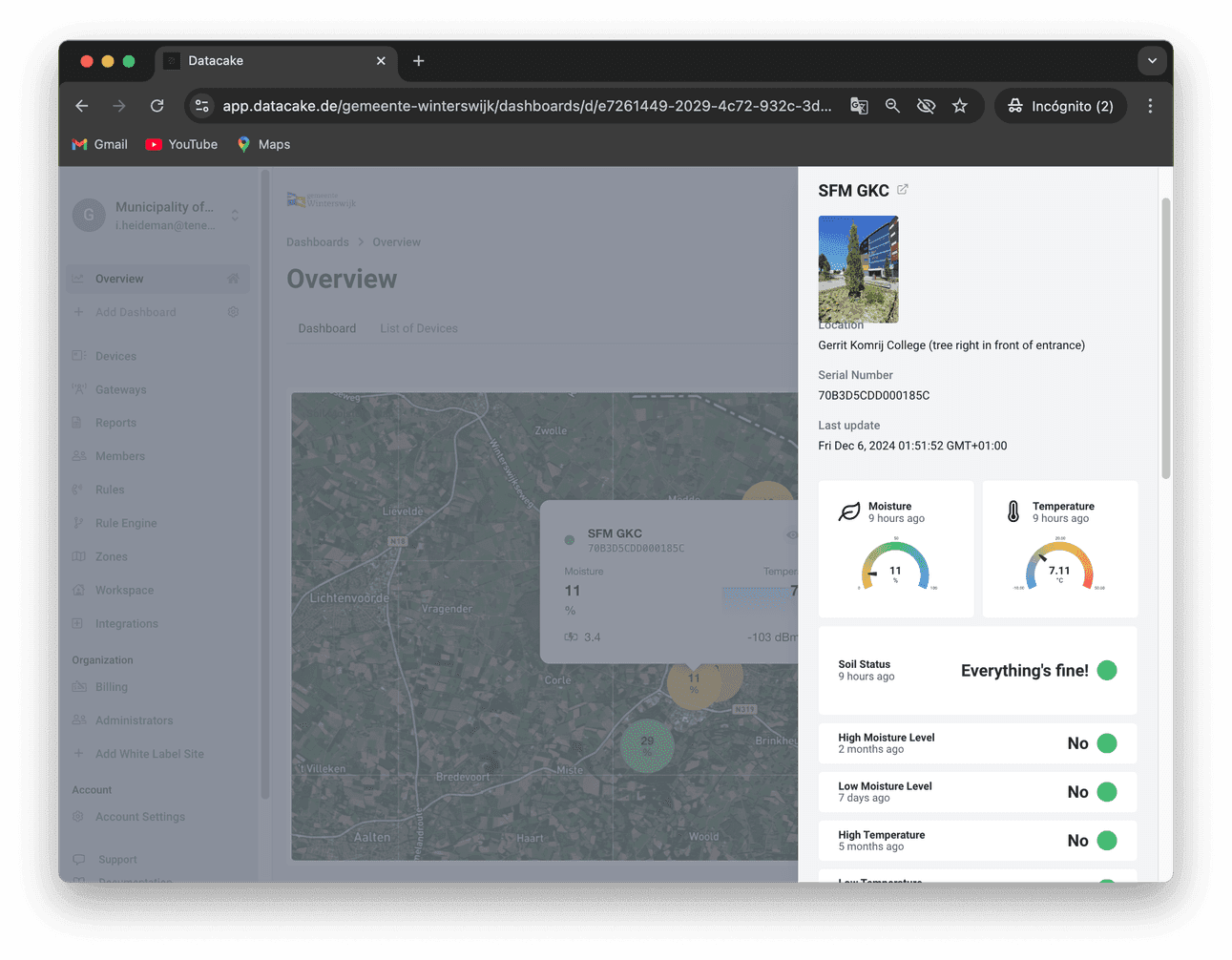1232x960 pixels.
Task: Reload the Datacake page
Action: click(x=157, y=106)
